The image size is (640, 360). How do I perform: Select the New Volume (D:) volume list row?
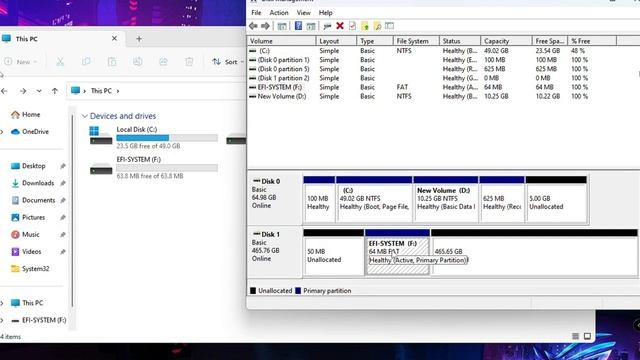(x=432, y=97)
